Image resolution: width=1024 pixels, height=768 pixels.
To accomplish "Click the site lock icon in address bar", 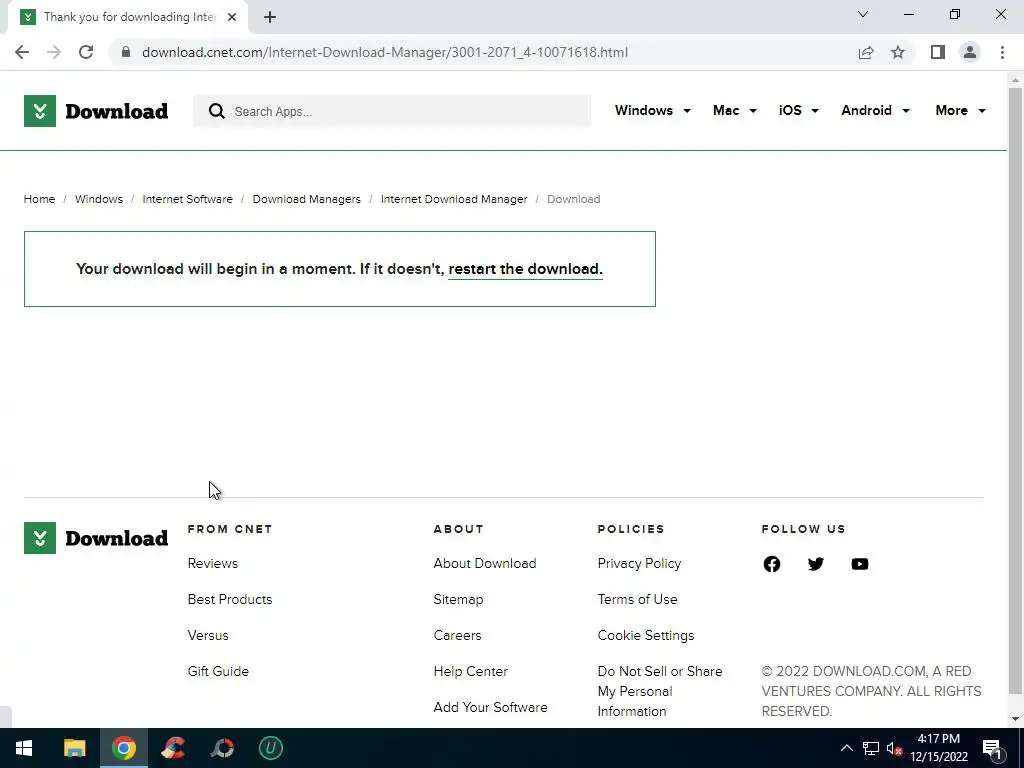I will 126,52.
